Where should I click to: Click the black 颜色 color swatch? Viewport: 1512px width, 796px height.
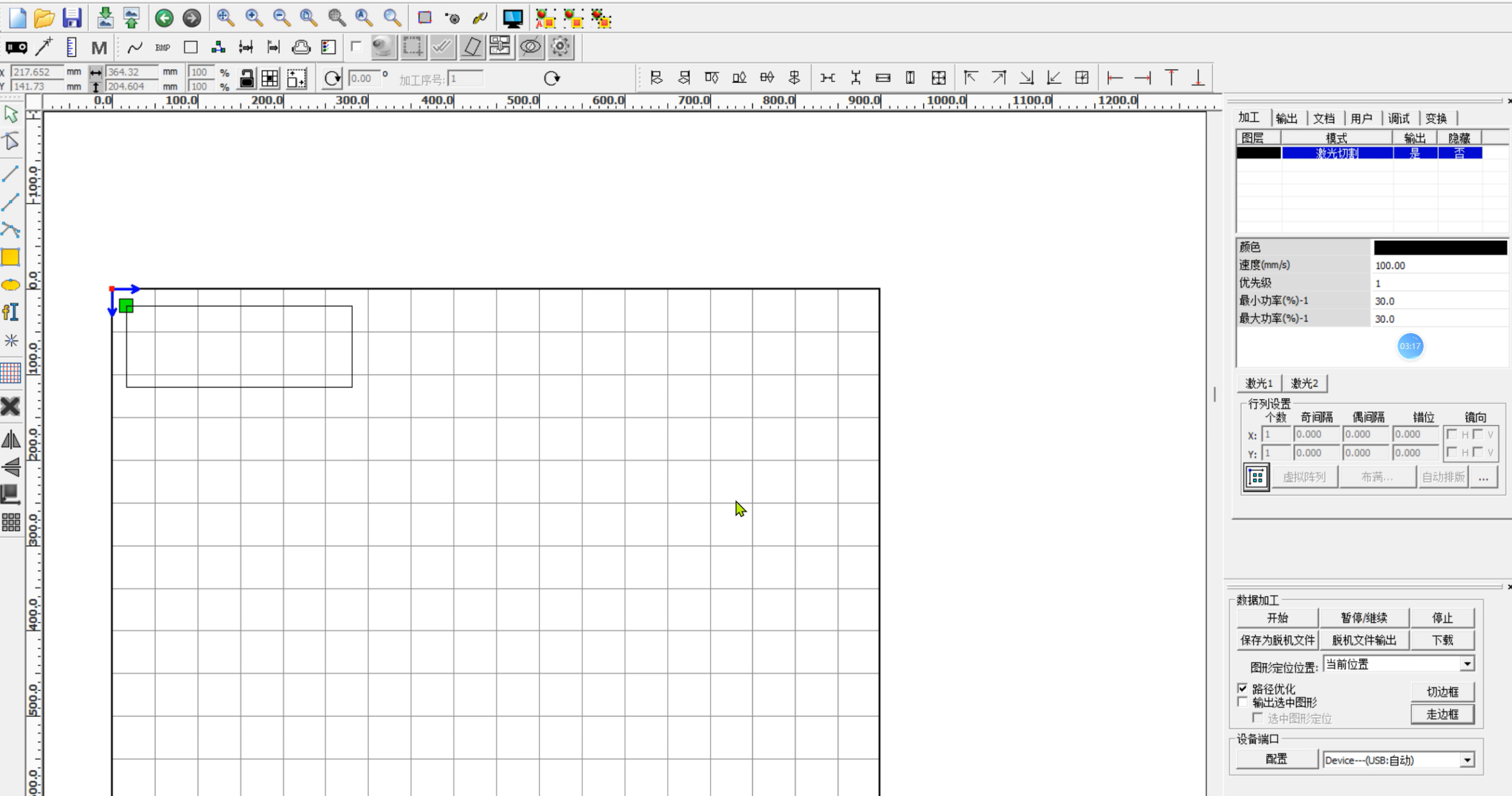pos(1440,247)
